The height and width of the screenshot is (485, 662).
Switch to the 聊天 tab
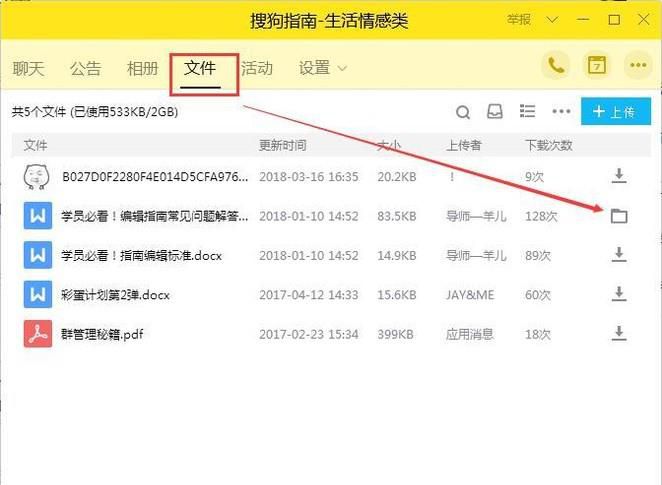[x=28, y=68]
